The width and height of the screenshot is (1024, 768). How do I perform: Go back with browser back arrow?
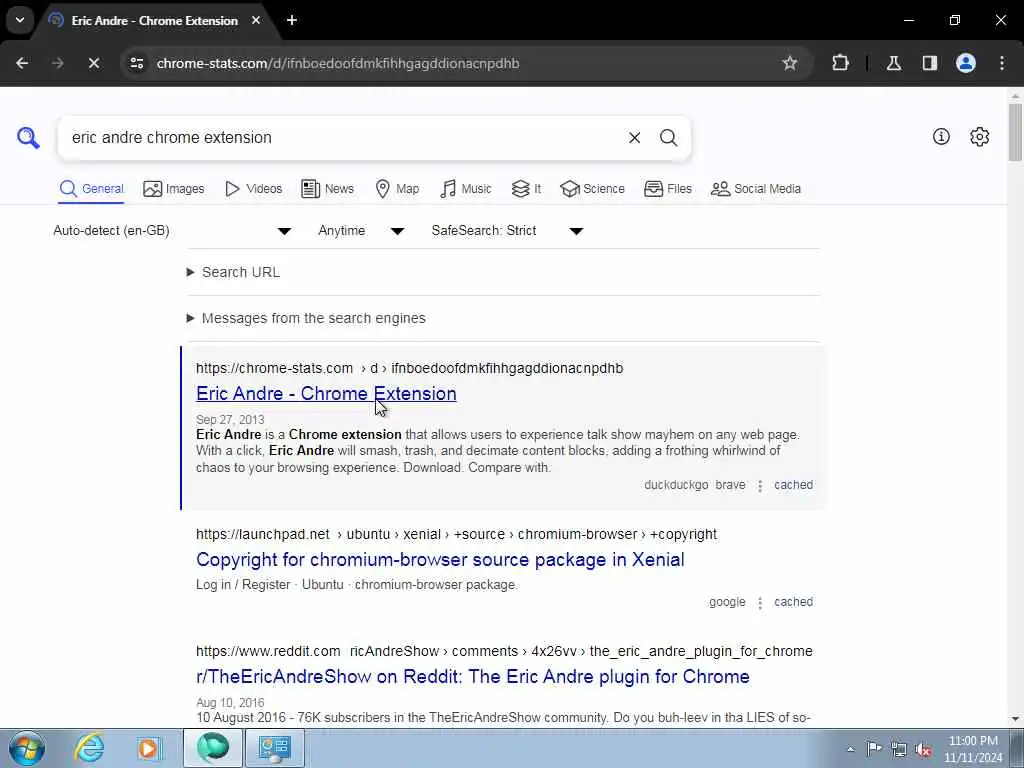(22, 63)
